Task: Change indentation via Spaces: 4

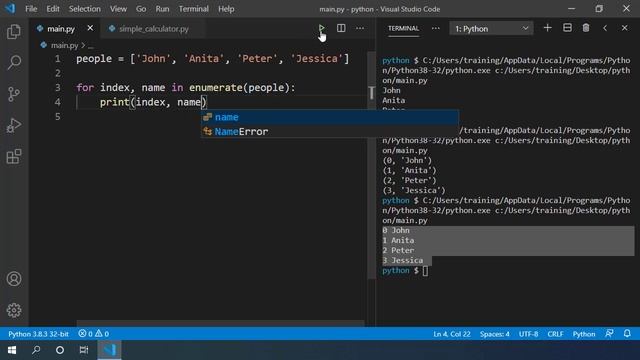Action: coord(494,333)
